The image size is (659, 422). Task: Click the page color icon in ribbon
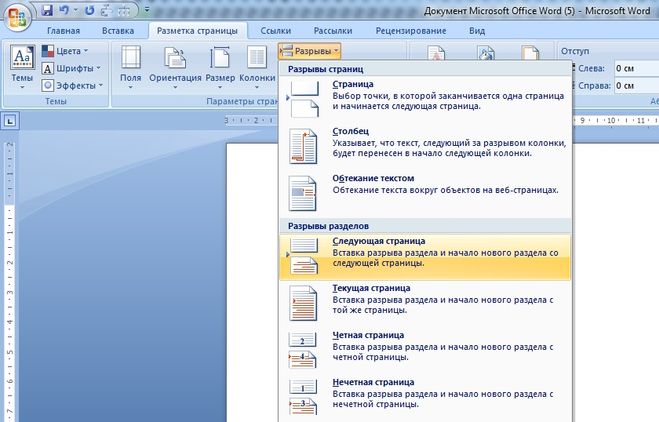point(486,53)
